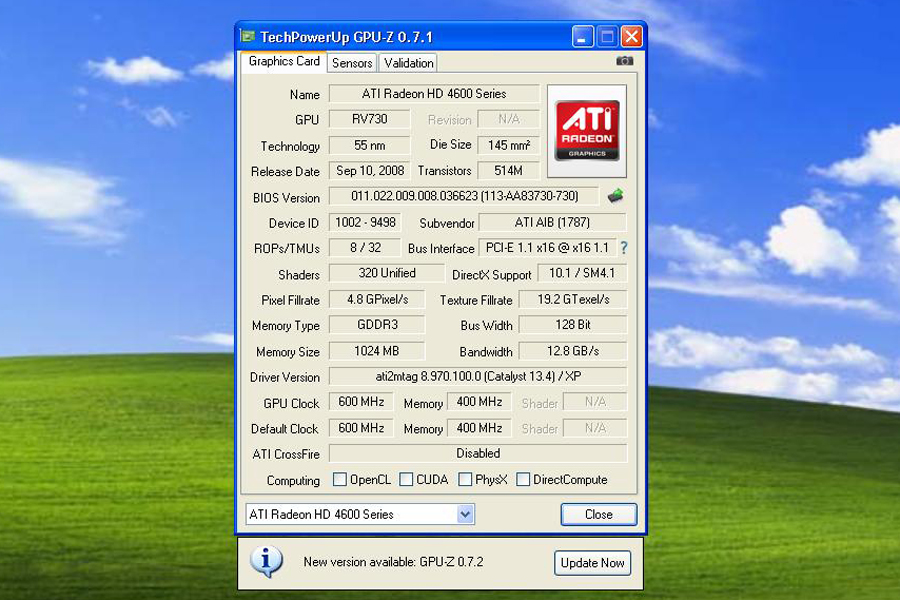Minimize the GPU-Z window

(583, 37)
